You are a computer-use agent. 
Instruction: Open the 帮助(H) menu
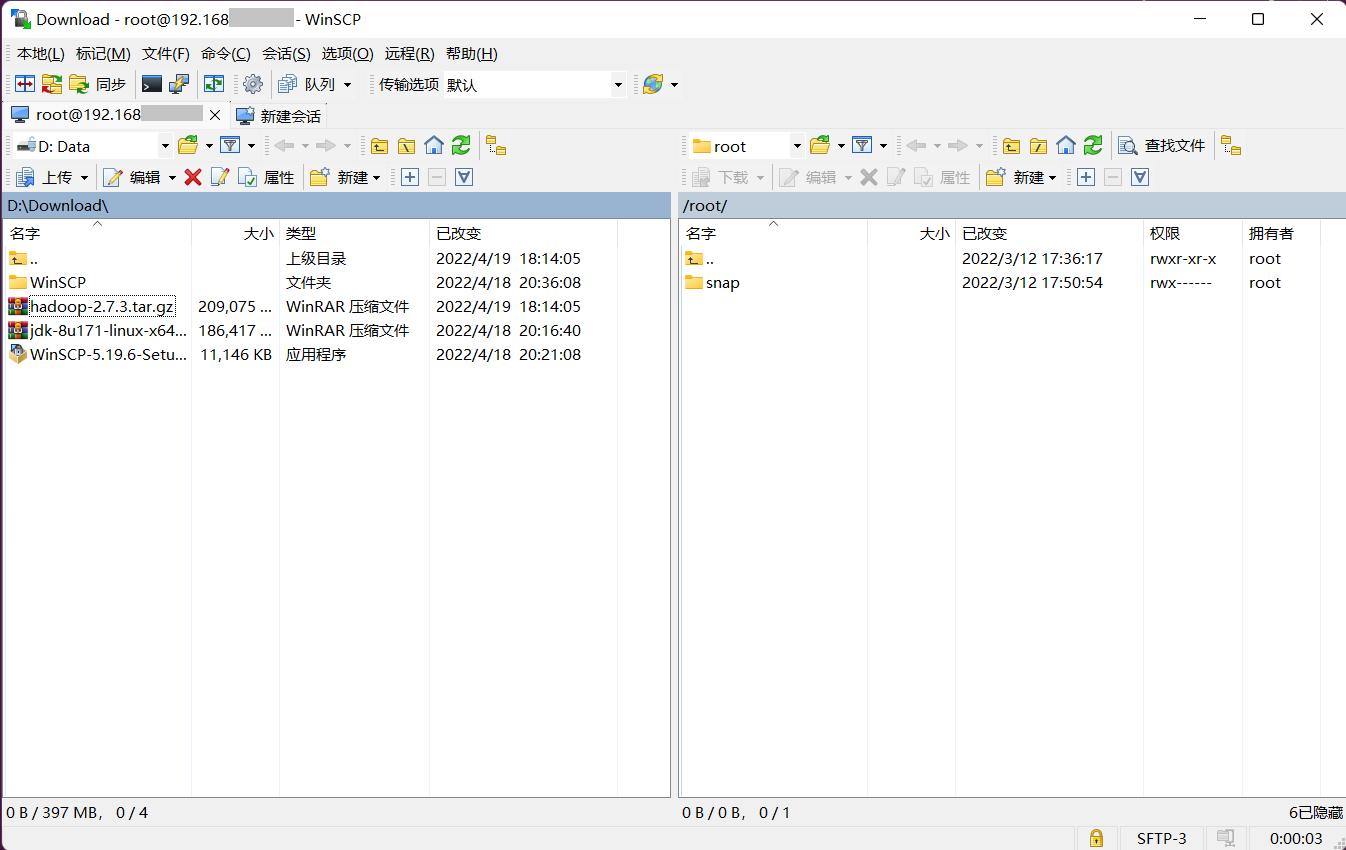pyautogui.click(x=471, y=54)
